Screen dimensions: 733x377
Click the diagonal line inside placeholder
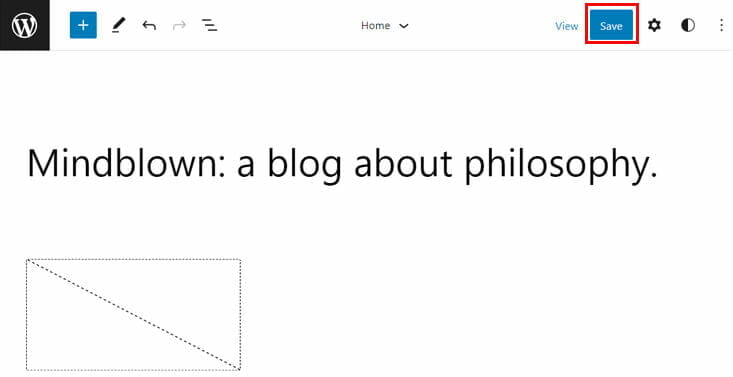tap(133, 314)
